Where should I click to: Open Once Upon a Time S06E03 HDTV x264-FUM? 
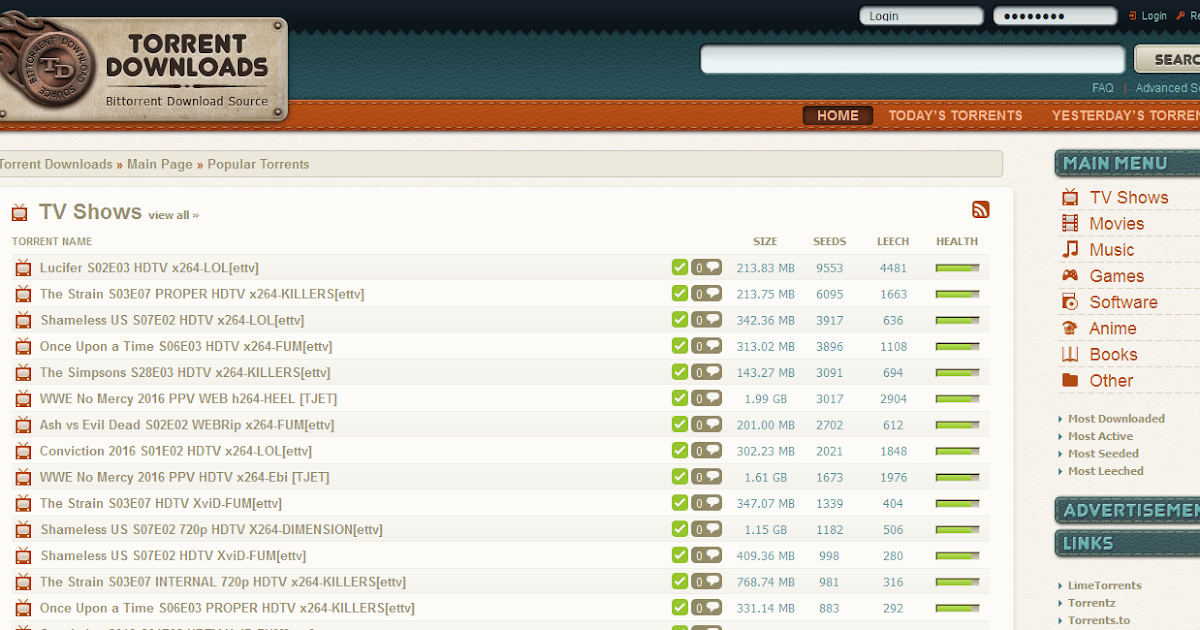click(186, 346)
